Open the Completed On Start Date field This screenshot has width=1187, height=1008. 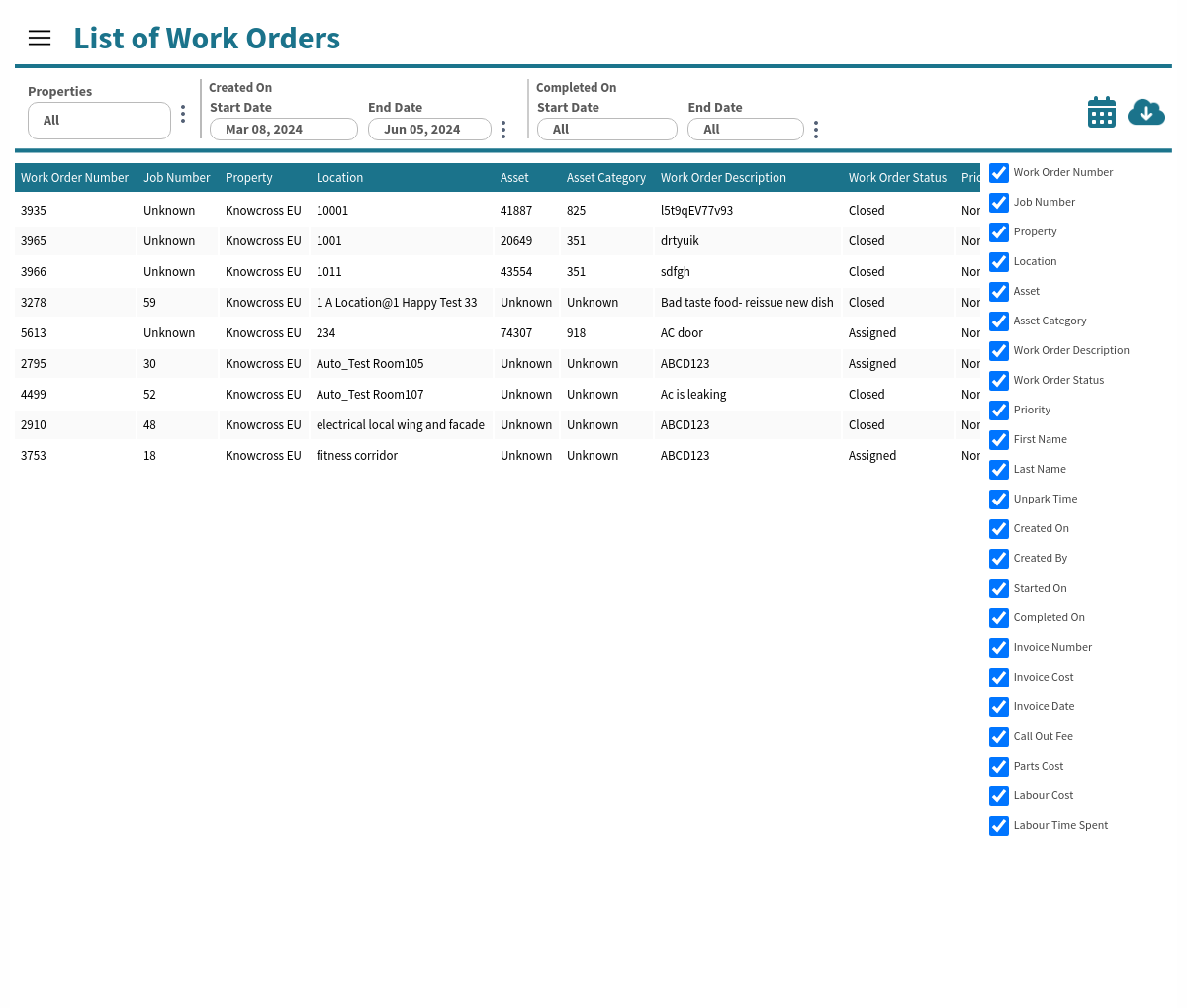pyautogui.click(x=606, y=130)
